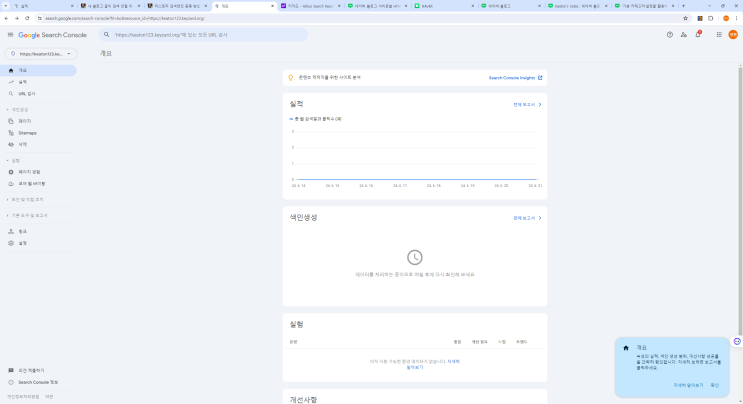The image size is (743, 404).
Task: Open 설정 Settings in the sidebar
Action: click(38, 243)
